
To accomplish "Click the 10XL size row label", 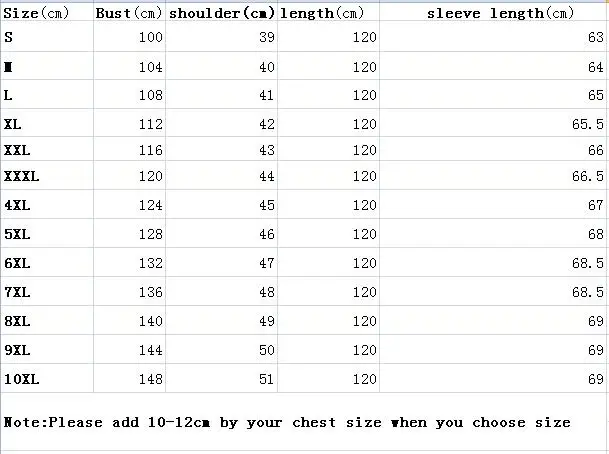I will click(20, 380).
